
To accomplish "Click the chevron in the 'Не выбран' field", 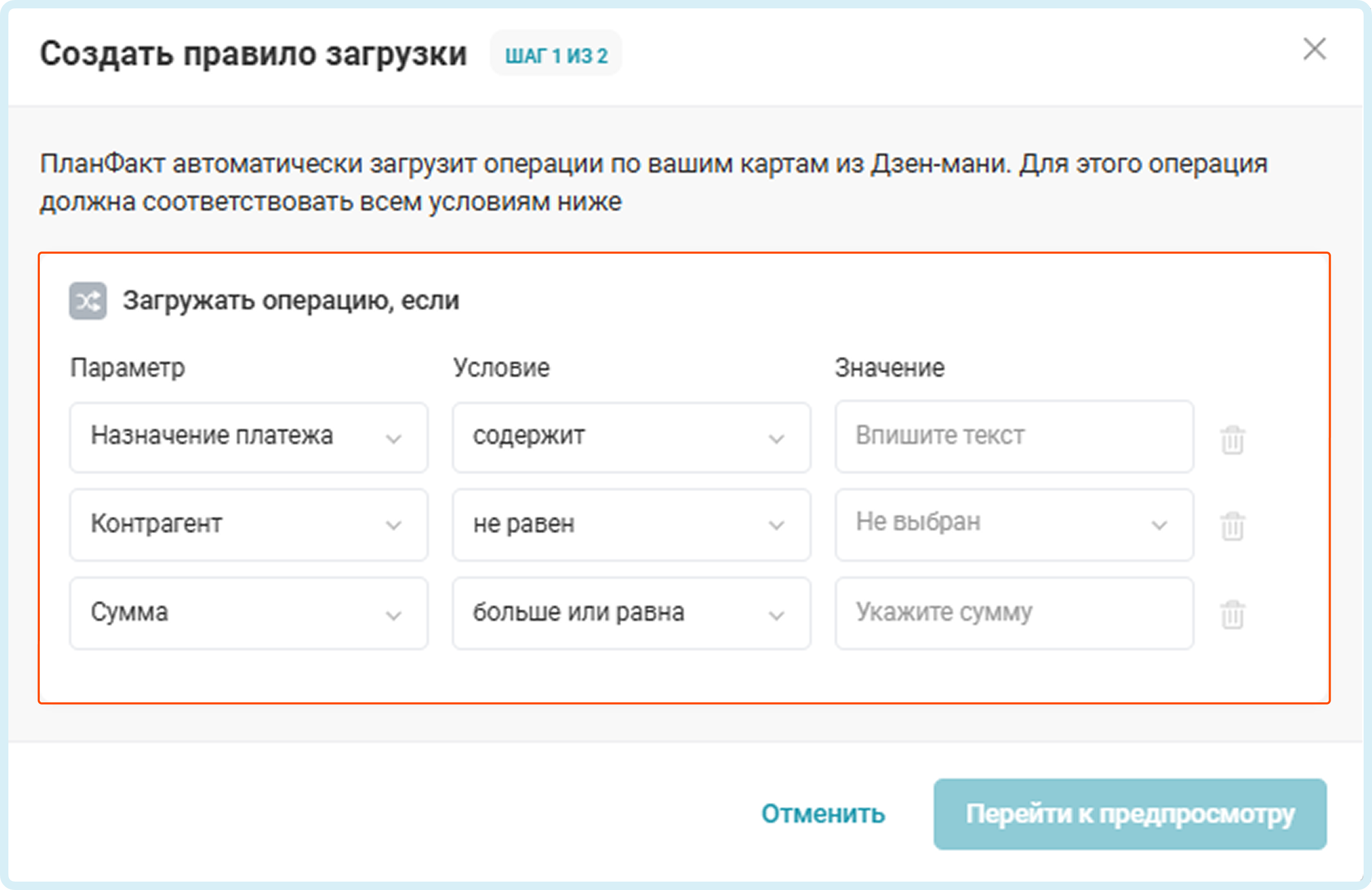I will click(x=1159, y=526).
